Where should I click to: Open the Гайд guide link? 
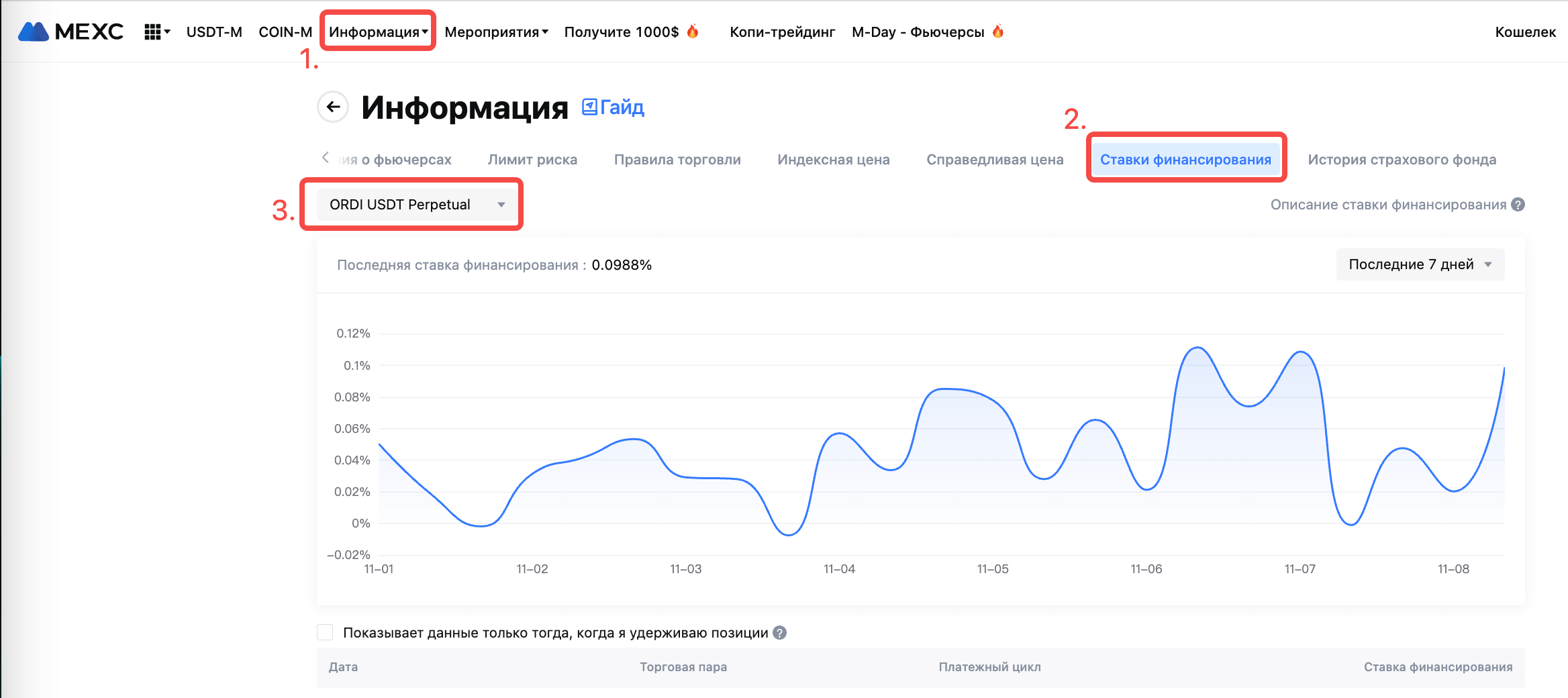pos(613,107)
